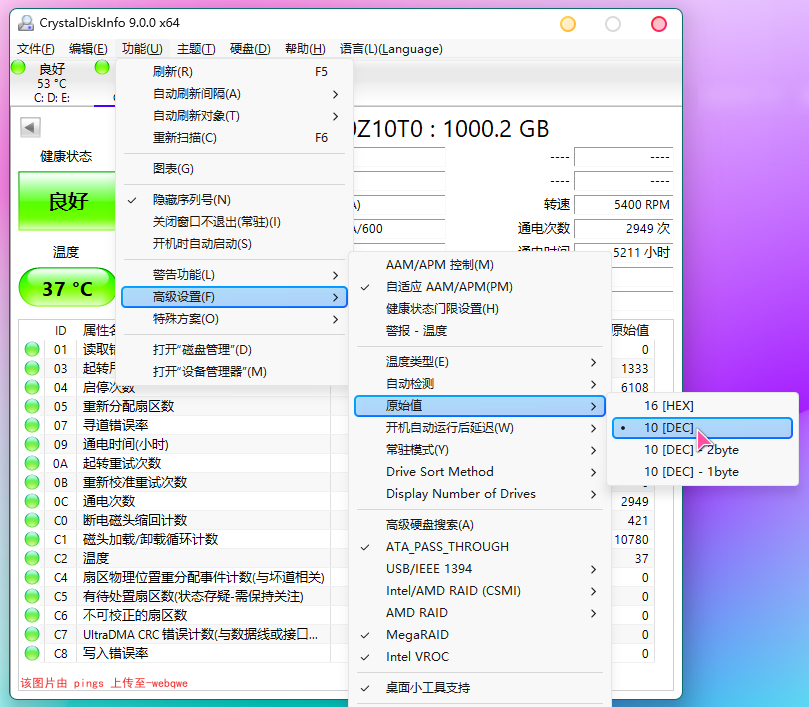Open 图表(G) graph
Image resolution: width=809 pixels, height=707 pixels.
point(234,169)
